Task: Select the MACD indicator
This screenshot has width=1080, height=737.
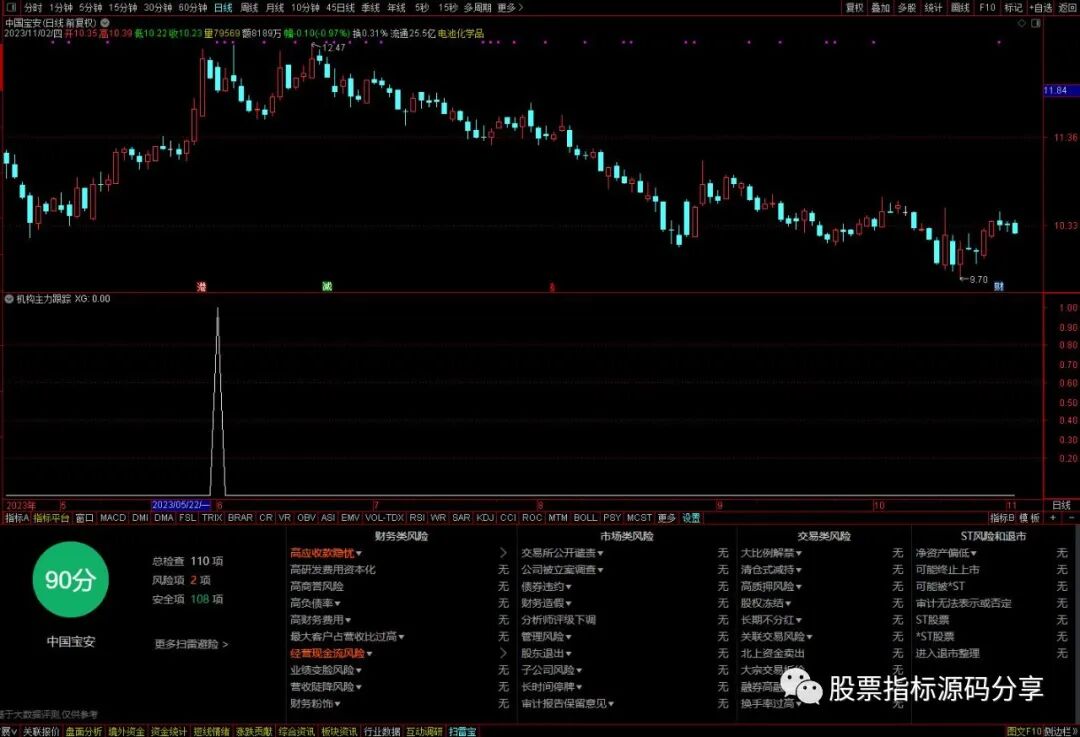Action: coord(113,517)
